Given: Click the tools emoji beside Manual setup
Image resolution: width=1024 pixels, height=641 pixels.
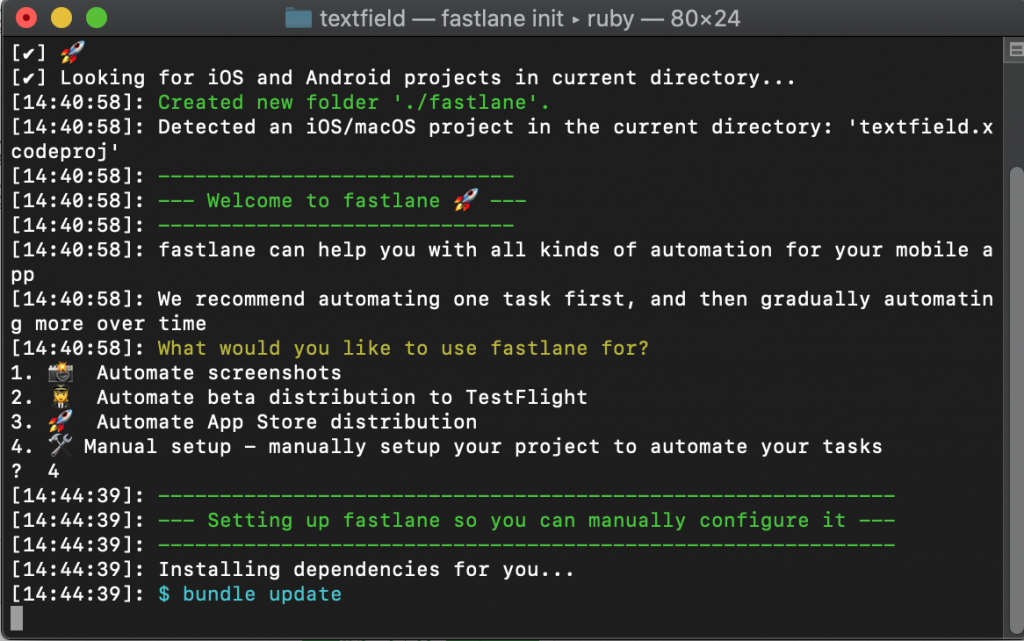Looking at the screenshot, I should [x=60, y=446].
